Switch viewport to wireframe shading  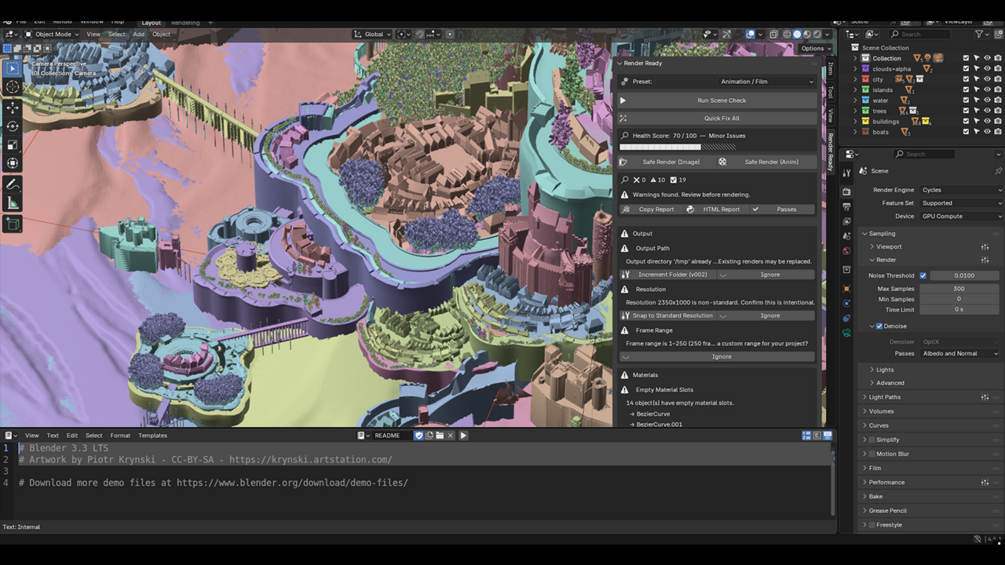tap(787, 35)
